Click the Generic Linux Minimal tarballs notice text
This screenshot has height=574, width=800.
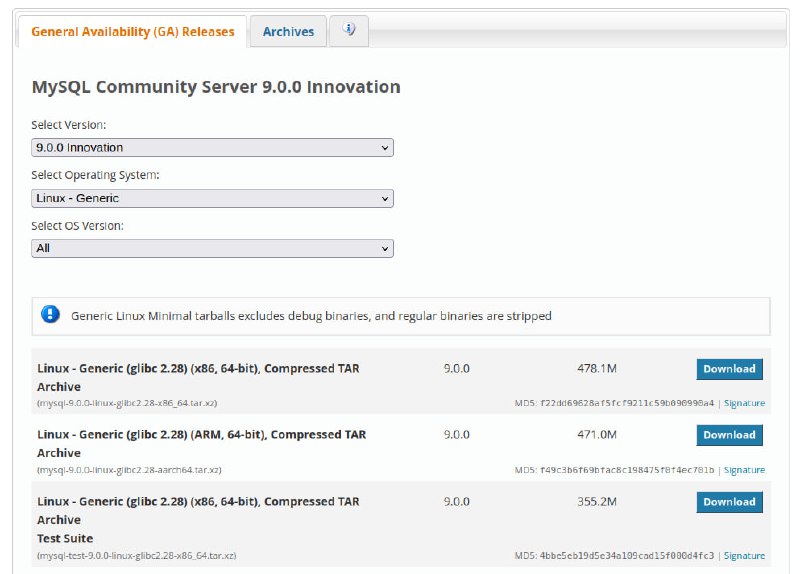[311, 316]
